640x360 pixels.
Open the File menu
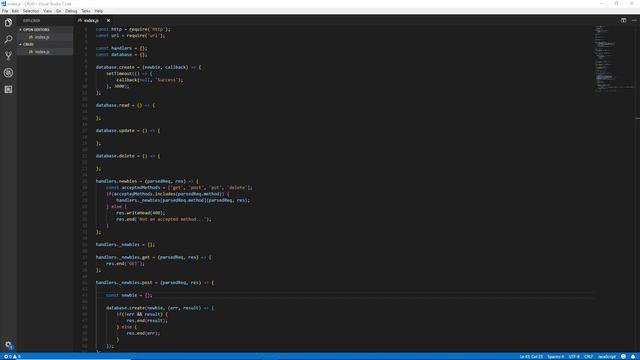[x=5, y=11]
